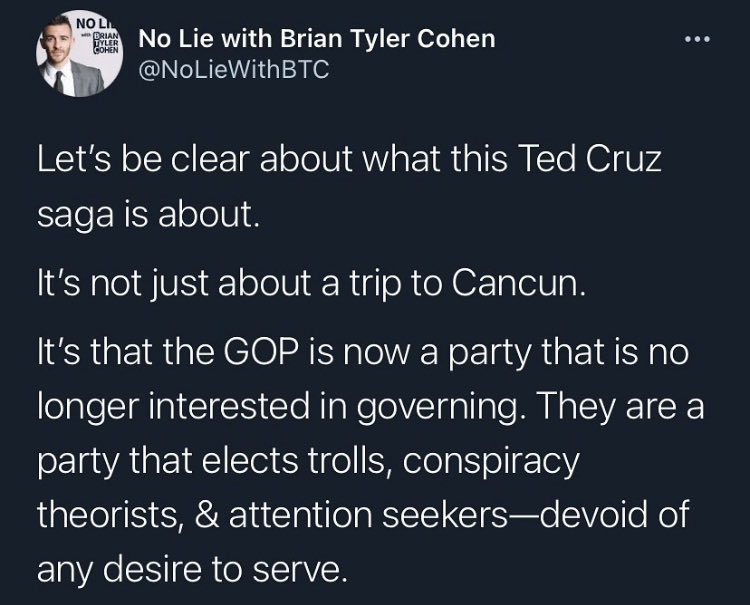Click the word 'Cancun' in the tweet
This screenshot has height=605, width=750.
point(518,283)
